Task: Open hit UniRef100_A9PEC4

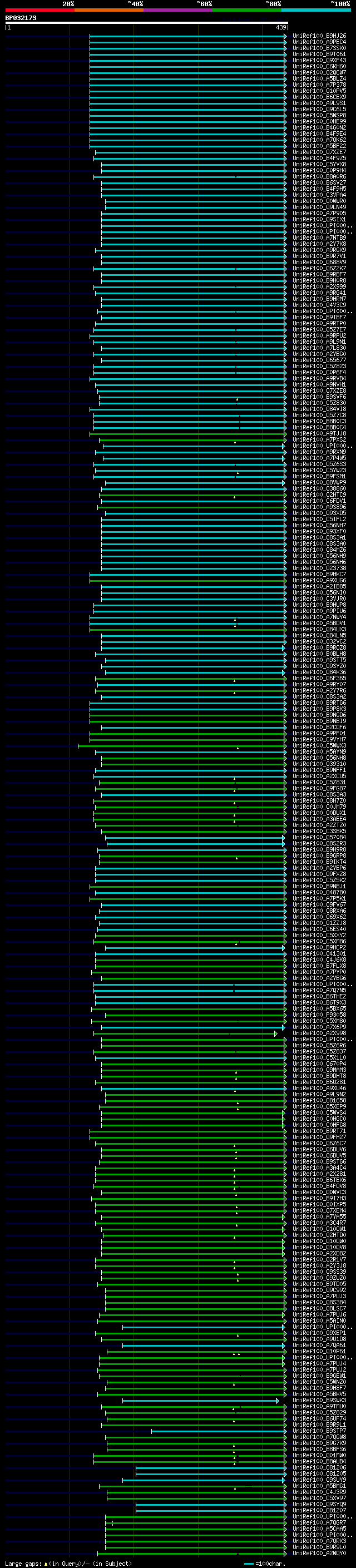Action: 319,42
